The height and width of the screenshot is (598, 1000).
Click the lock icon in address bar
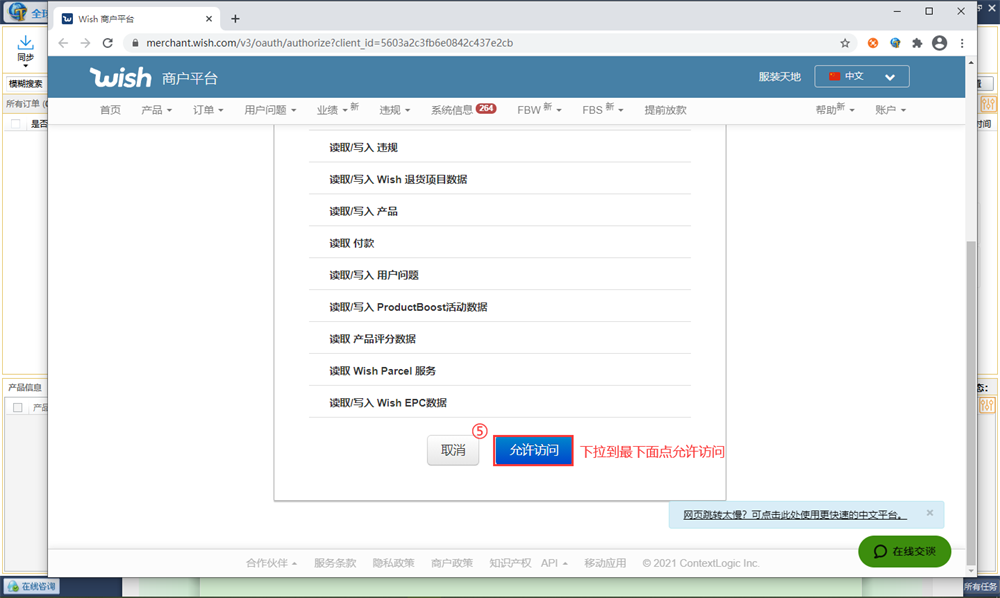point(135,43)
